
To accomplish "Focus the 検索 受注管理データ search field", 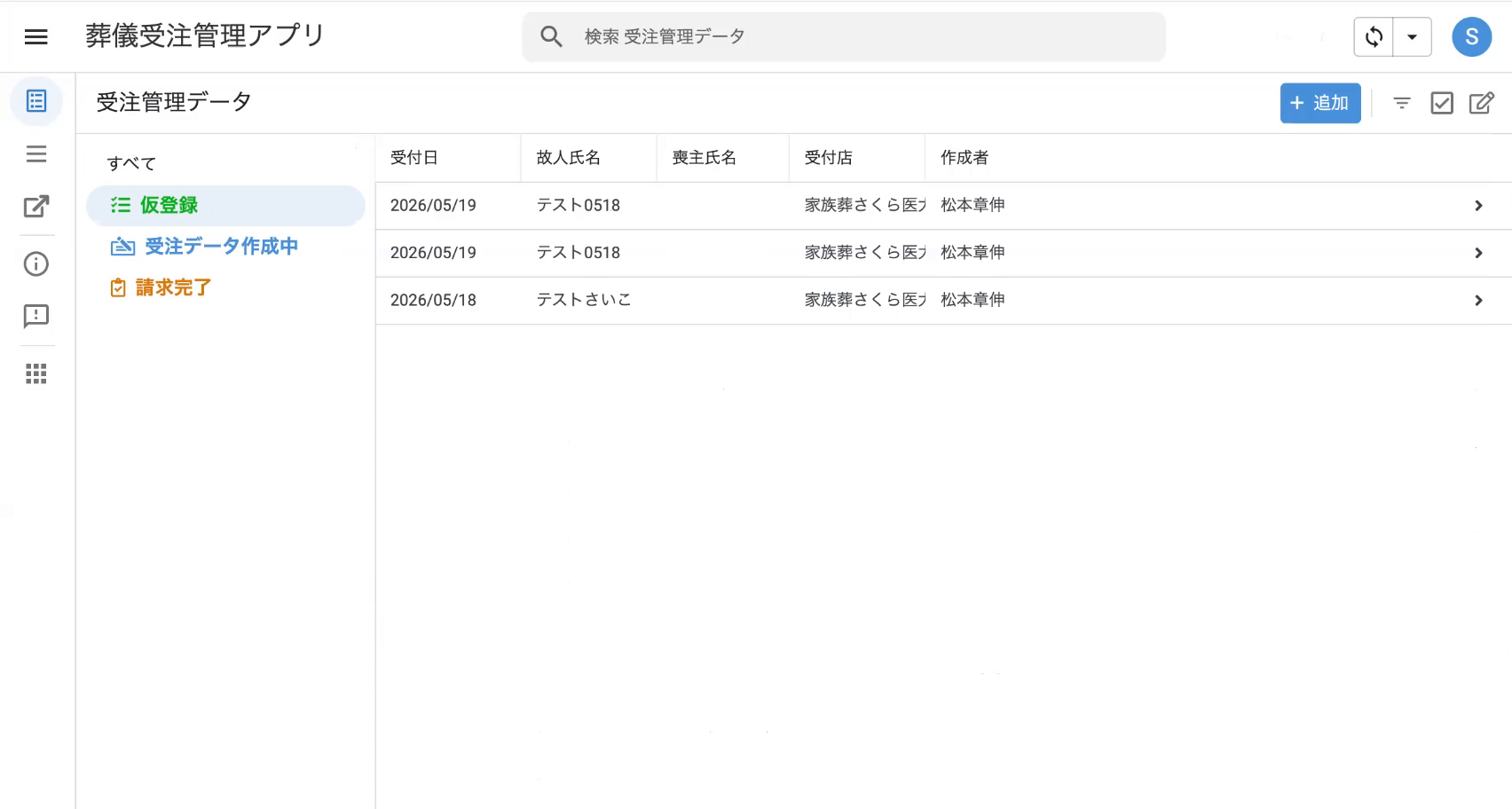I will click(843, 36).
